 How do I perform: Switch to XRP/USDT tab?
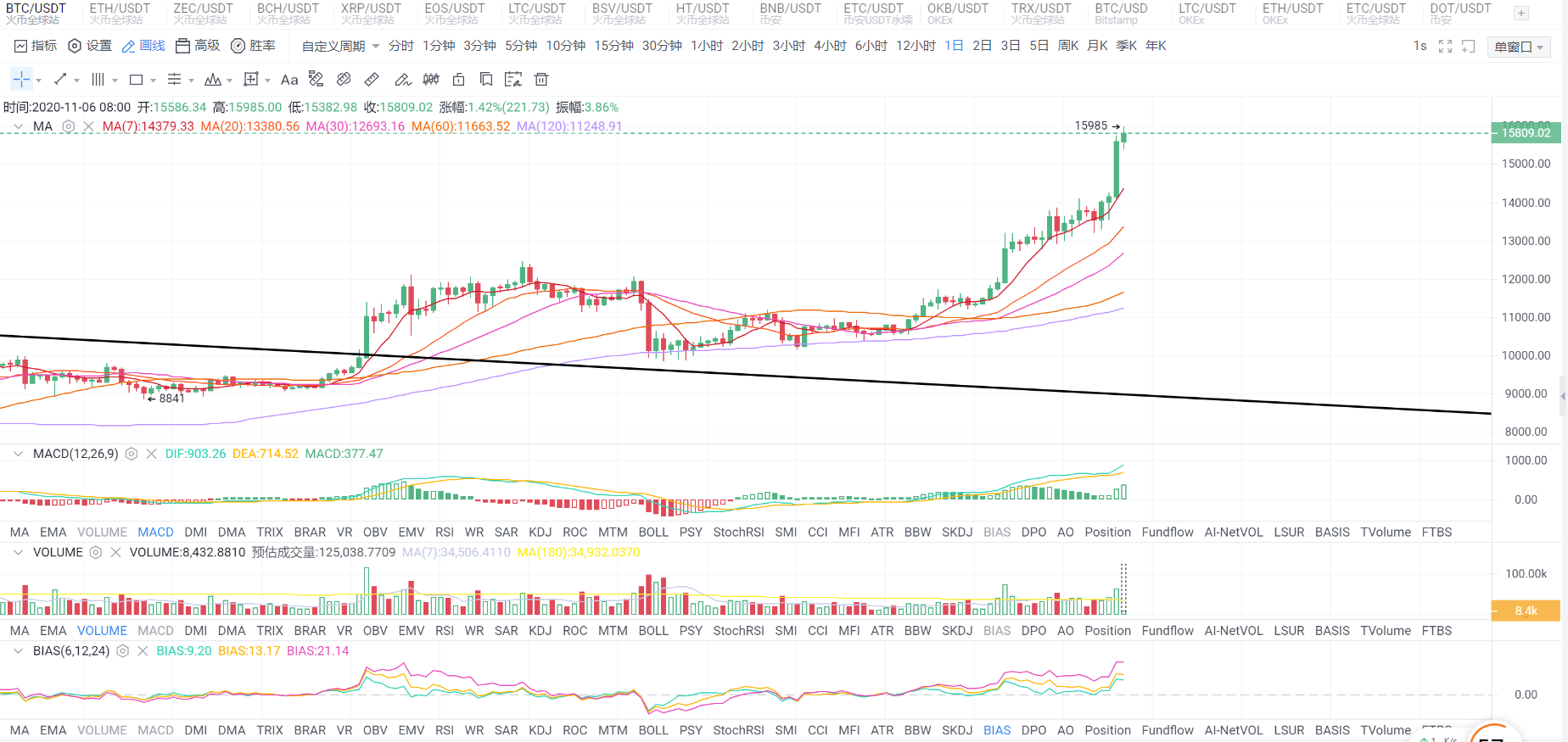pyautogui.click(x=371, y=14)
